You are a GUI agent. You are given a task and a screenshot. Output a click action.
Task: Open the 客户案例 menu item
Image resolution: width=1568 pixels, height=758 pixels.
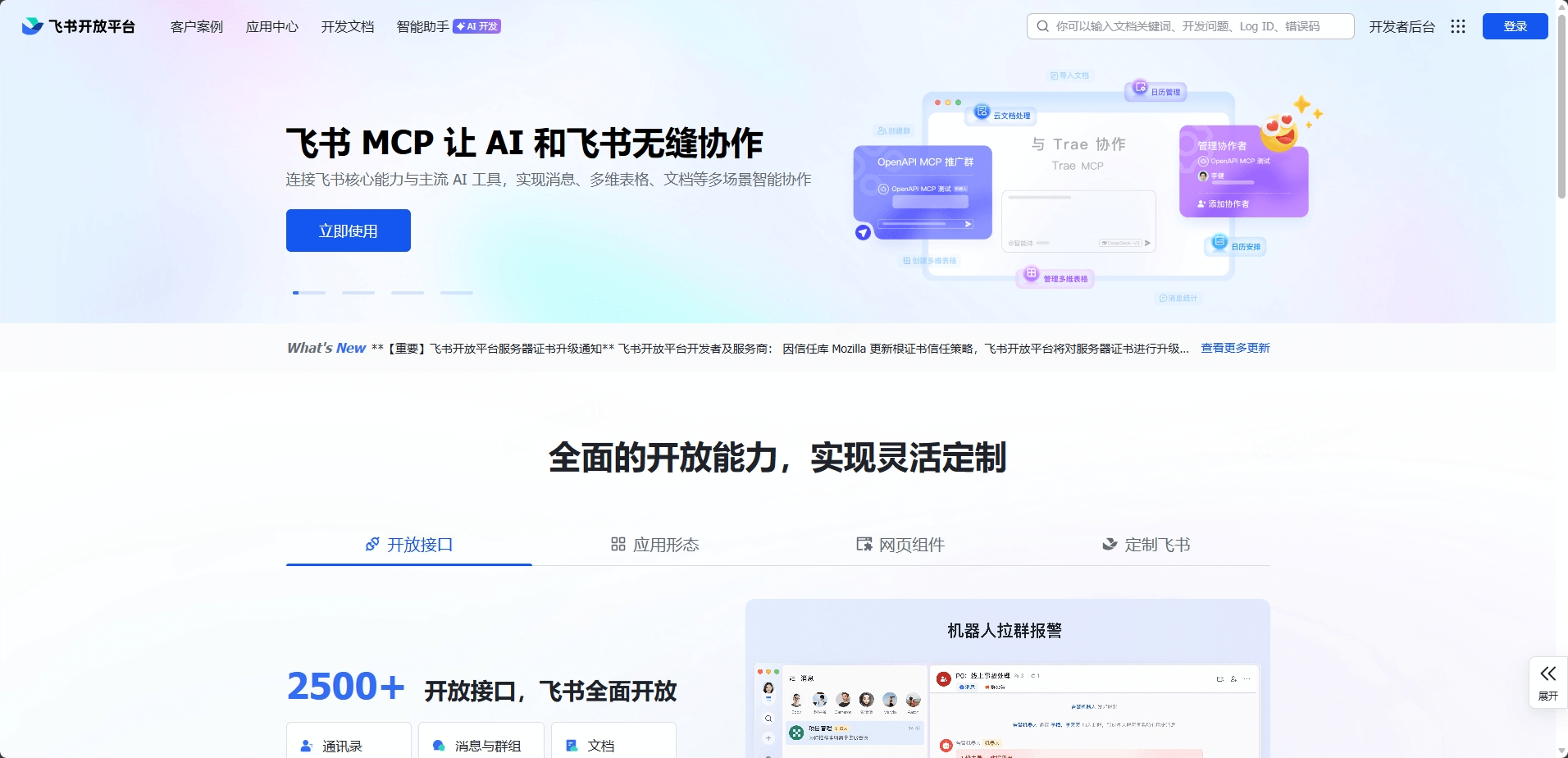(196, 26)
